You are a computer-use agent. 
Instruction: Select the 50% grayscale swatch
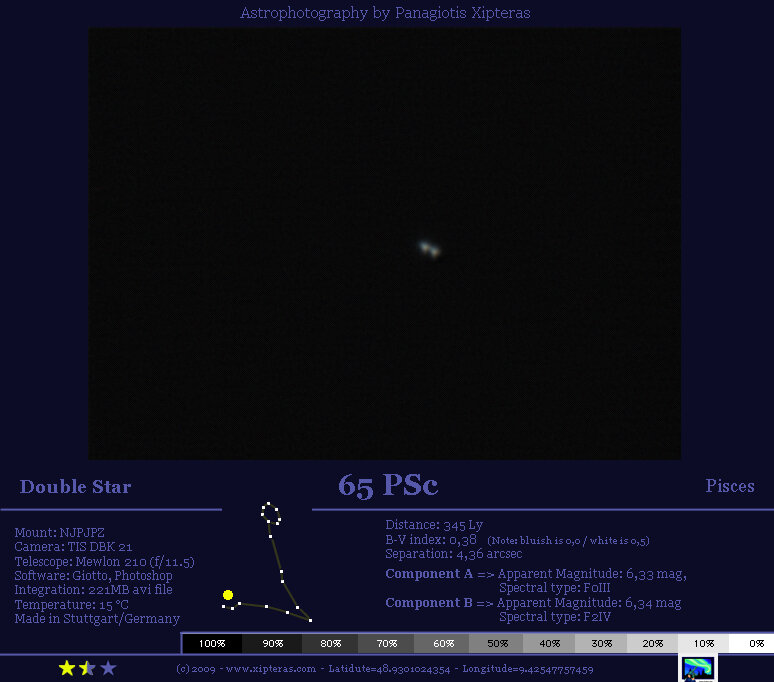496,644
